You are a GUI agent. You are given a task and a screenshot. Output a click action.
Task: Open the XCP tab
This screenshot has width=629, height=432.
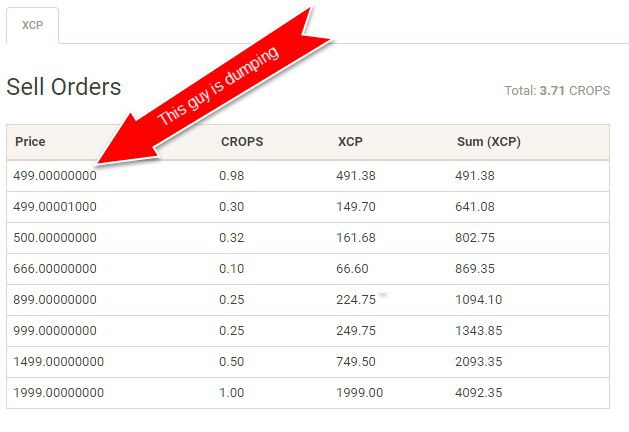coord(32,25)
